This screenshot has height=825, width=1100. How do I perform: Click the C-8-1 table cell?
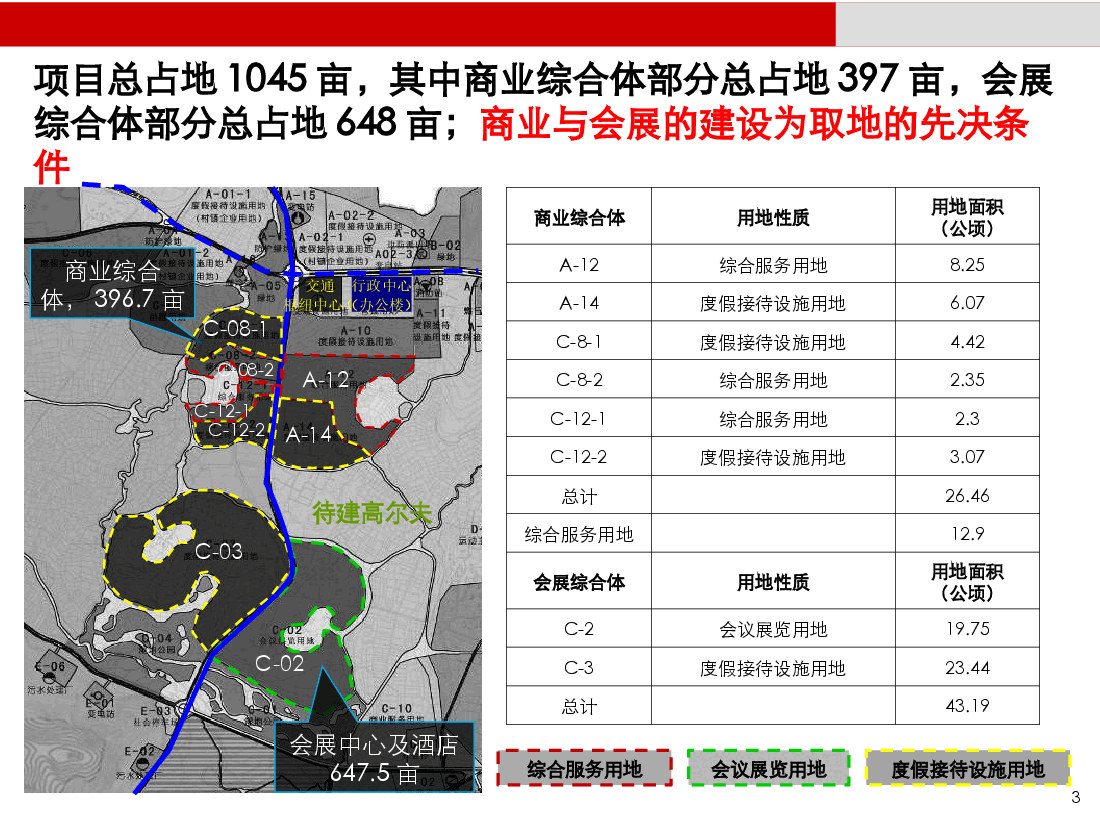[x=579, y=341]
